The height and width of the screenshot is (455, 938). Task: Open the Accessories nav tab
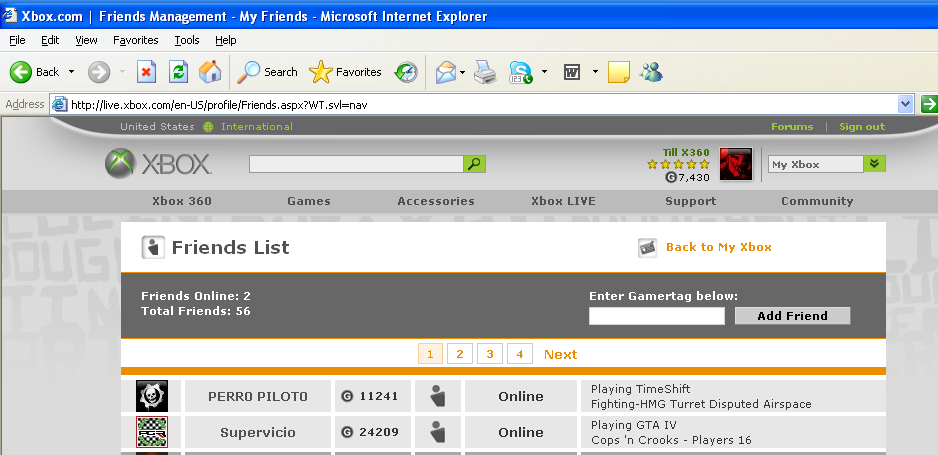point(436,201)
